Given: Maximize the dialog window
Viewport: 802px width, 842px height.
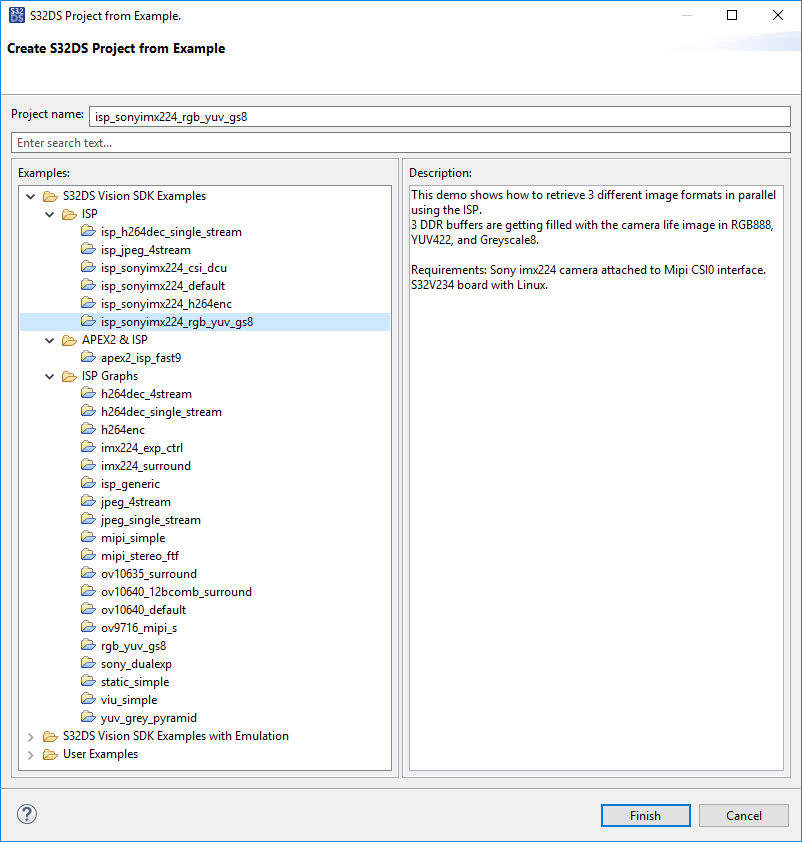Looking at the screenshot, I should pyautogui.click(x=732, y=15).
